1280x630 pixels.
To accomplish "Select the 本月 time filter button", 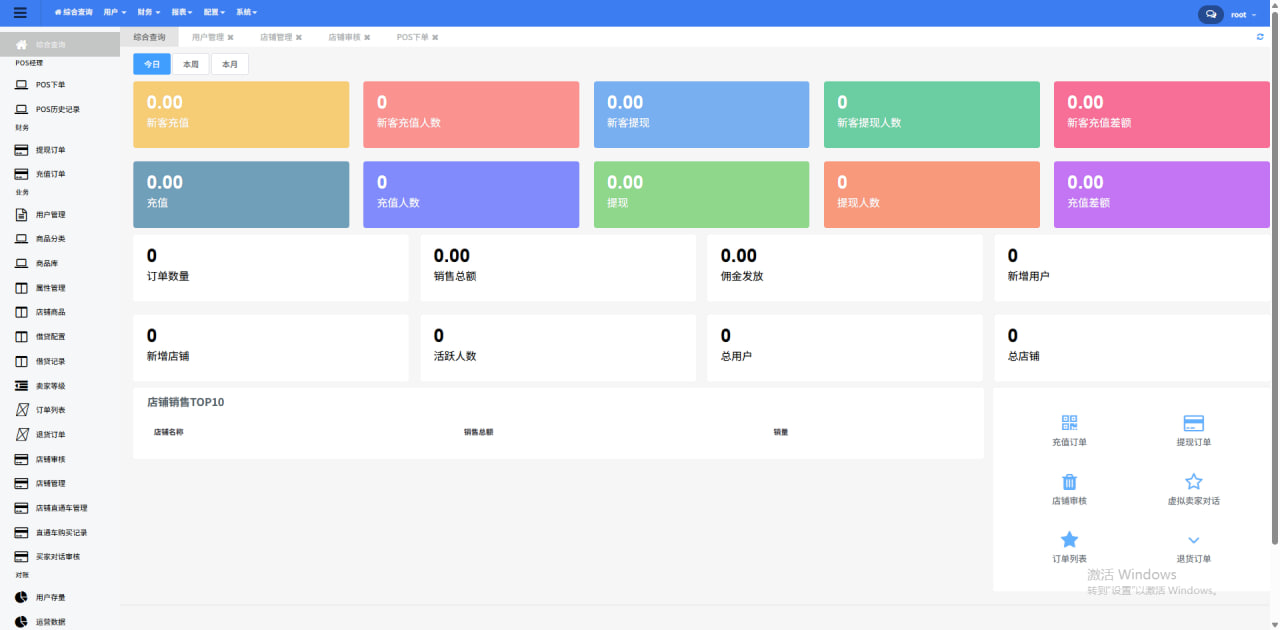I will click(x=230, y=64).
